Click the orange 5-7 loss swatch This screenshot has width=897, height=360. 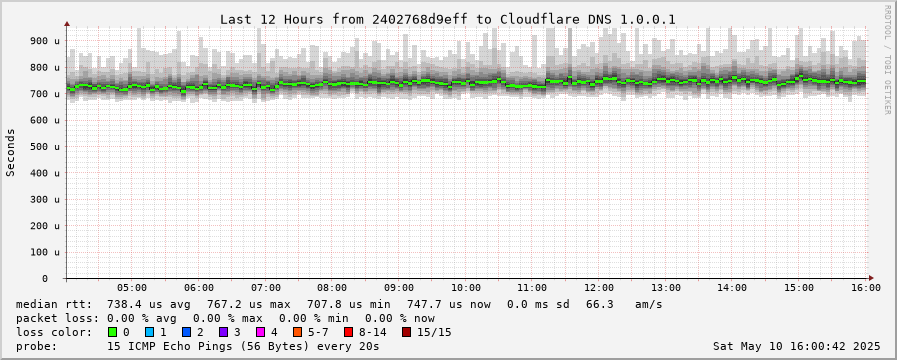[x=297, y=332]
